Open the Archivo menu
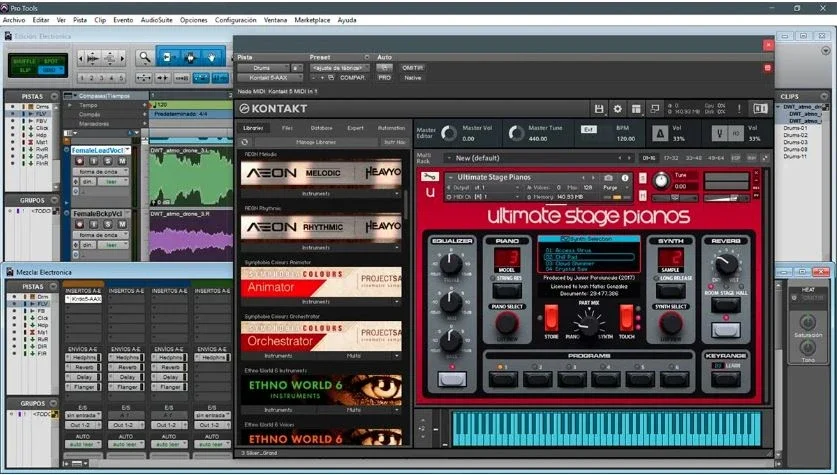The width and height of the screenshot is (837, 475). (14, 20)
